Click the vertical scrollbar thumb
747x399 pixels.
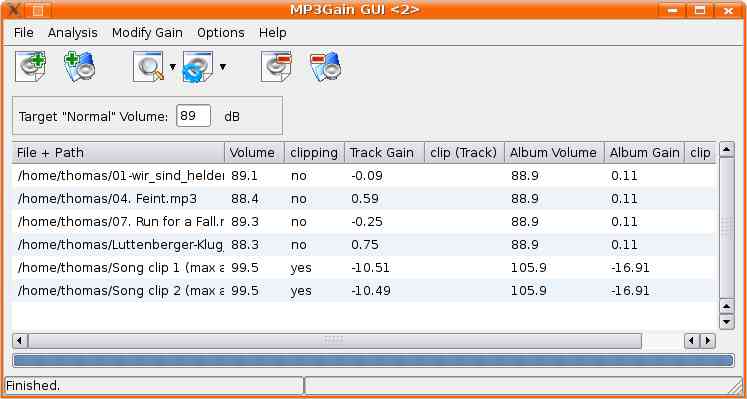pos(726,228)
